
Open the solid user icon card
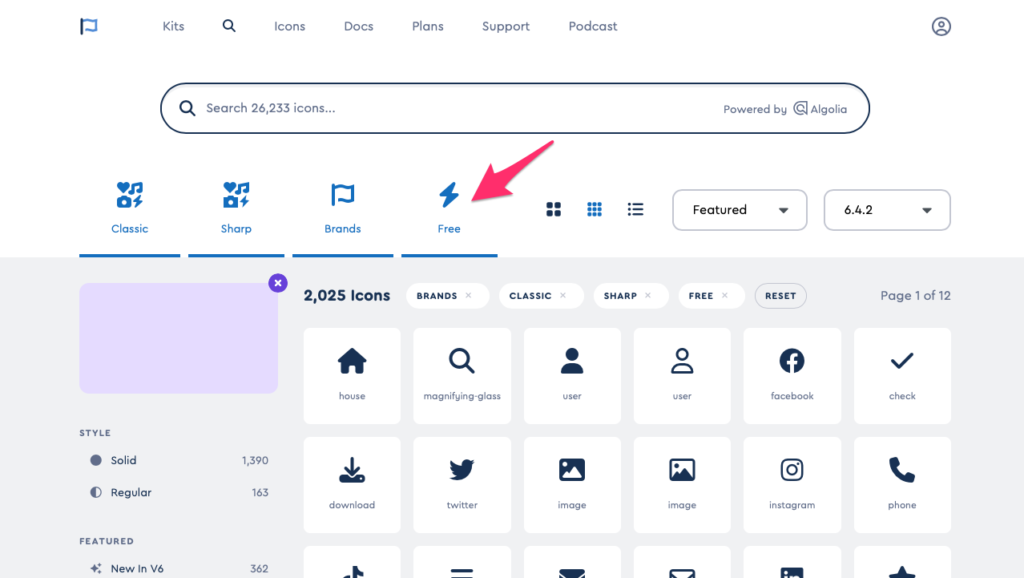pos(572,376)
